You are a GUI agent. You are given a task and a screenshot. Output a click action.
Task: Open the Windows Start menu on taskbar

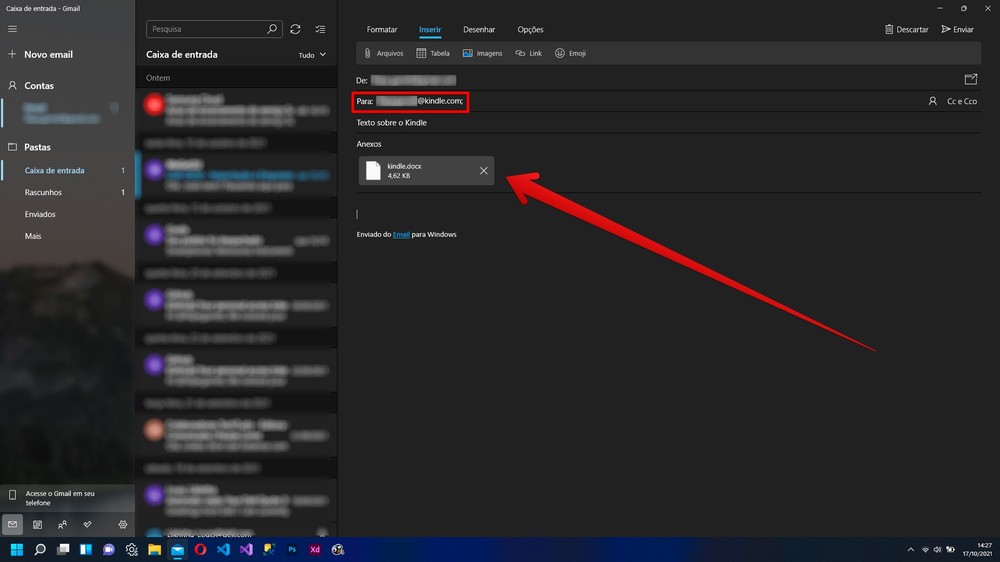(17, 549)
